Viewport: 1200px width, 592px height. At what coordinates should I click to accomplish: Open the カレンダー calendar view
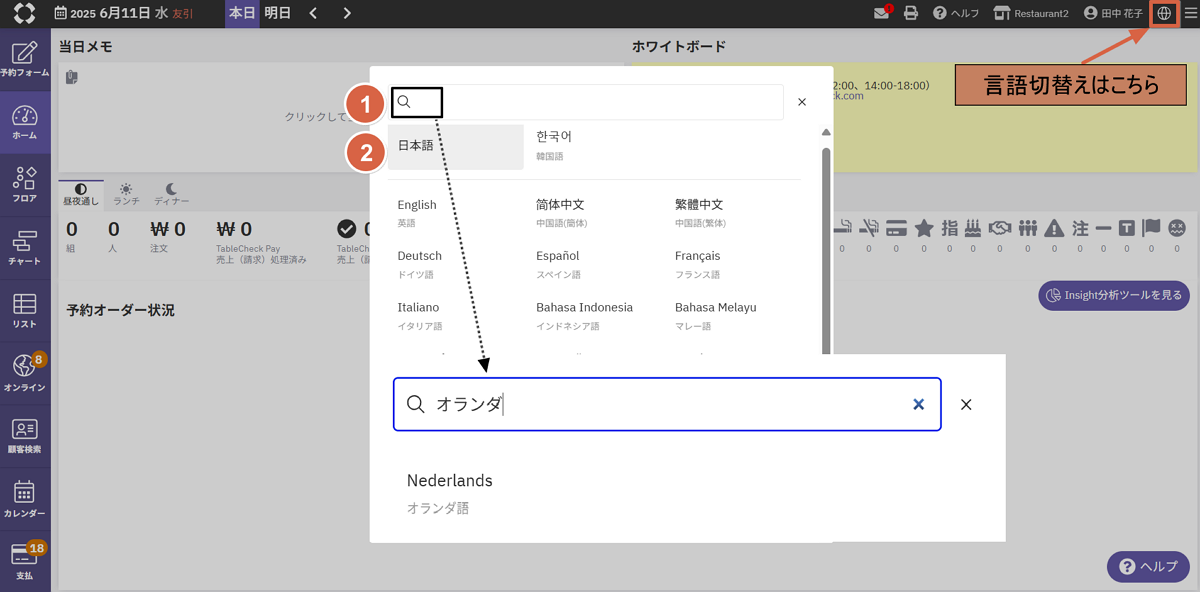coord(25,500)
